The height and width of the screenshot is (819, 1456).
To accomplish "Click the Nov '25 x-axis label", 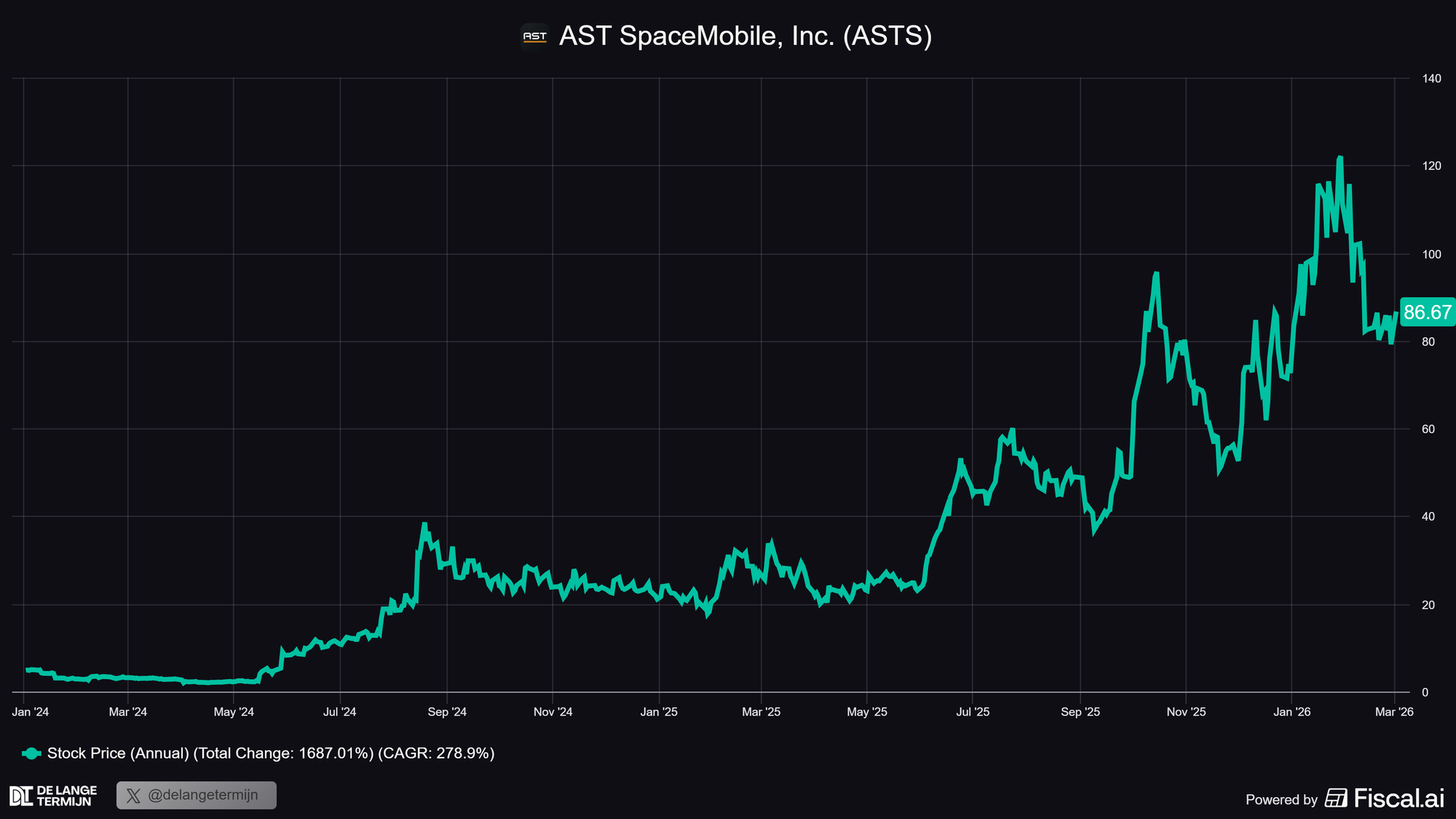I will point(1186,712).
